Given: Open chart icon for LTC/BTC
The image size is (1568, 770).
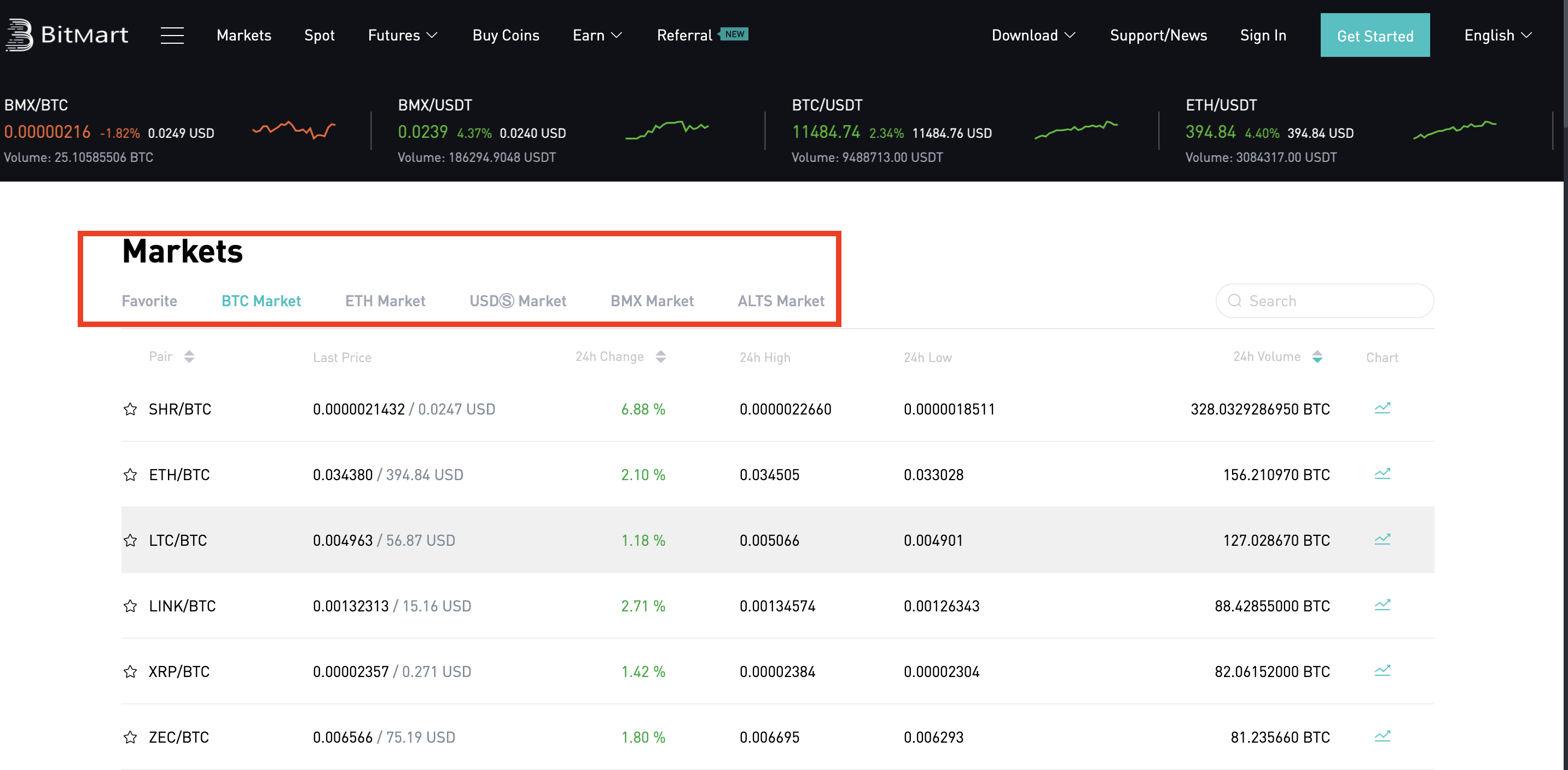Looking at the screenshot, I should (x=1383, y=539).
